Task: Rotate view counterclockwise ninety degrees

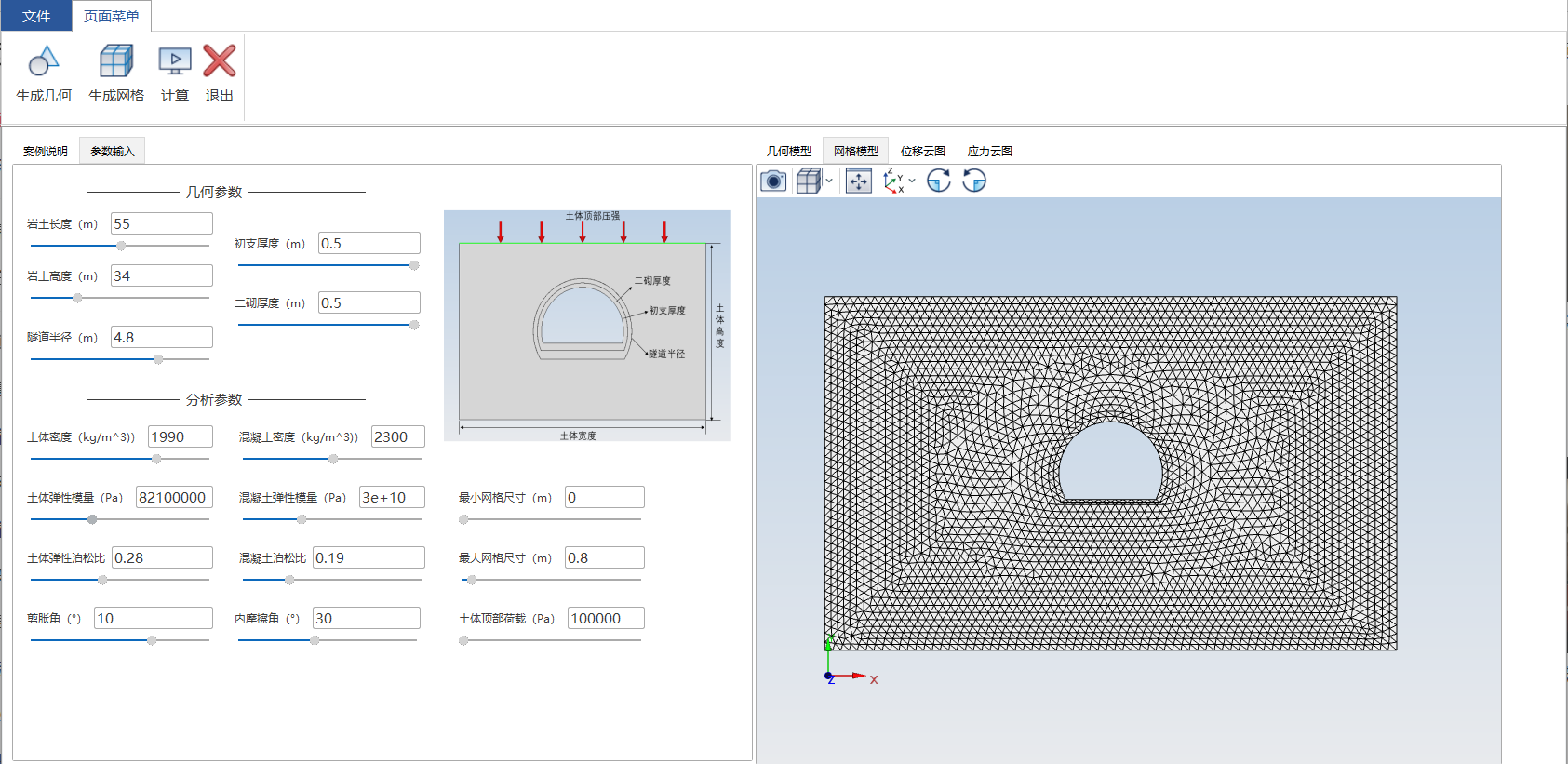Action: point(974,181)
